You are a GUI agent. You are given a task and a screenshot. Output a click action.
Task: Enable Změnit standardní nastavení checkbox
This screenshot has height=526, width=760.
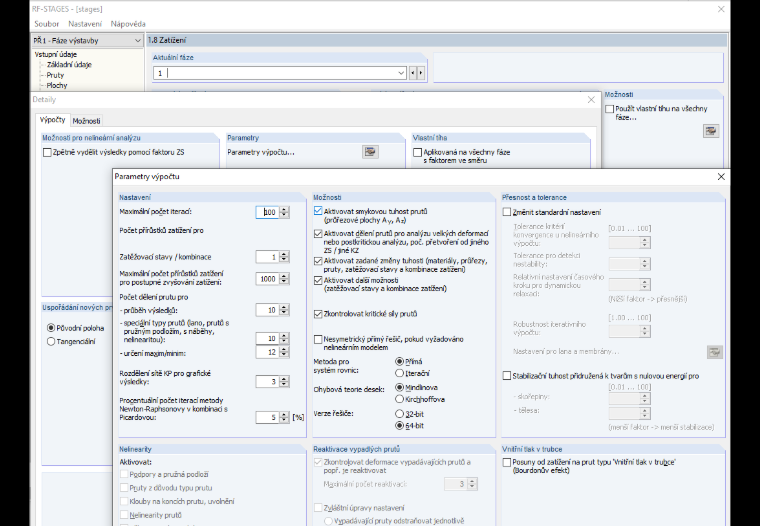(x=507, y=212)
